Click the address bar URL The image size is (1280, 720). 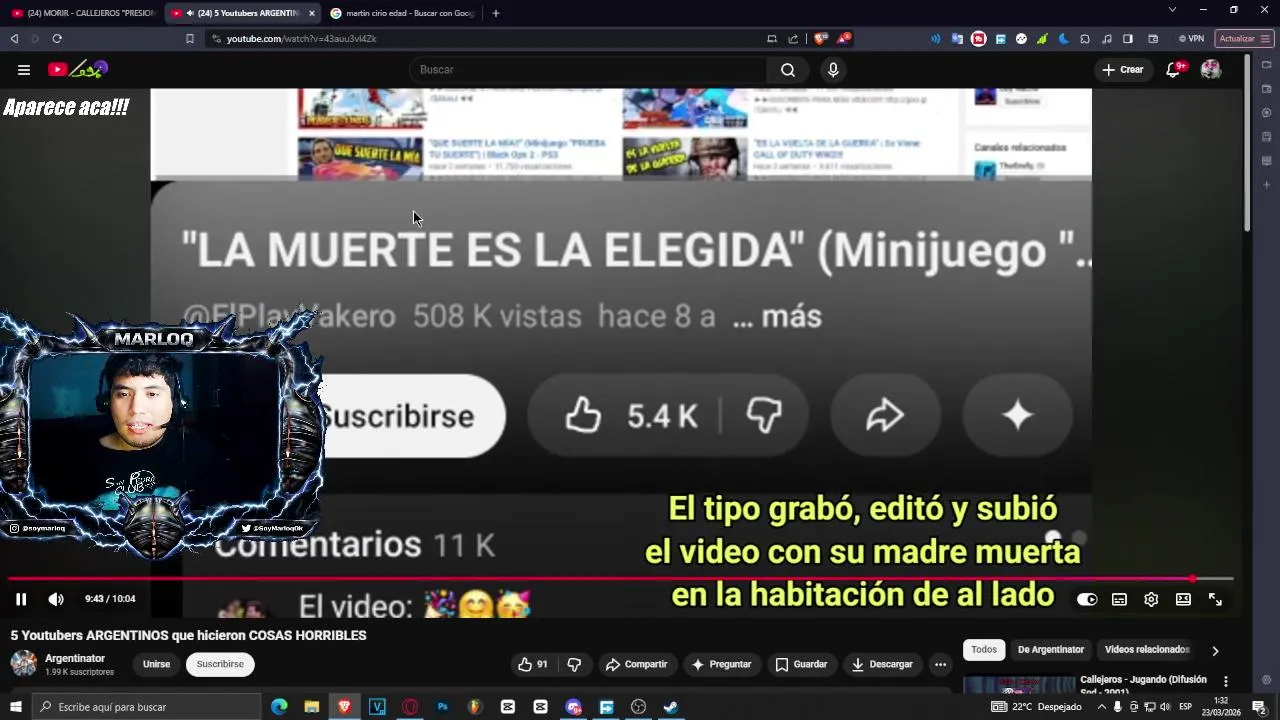[301, 39]
